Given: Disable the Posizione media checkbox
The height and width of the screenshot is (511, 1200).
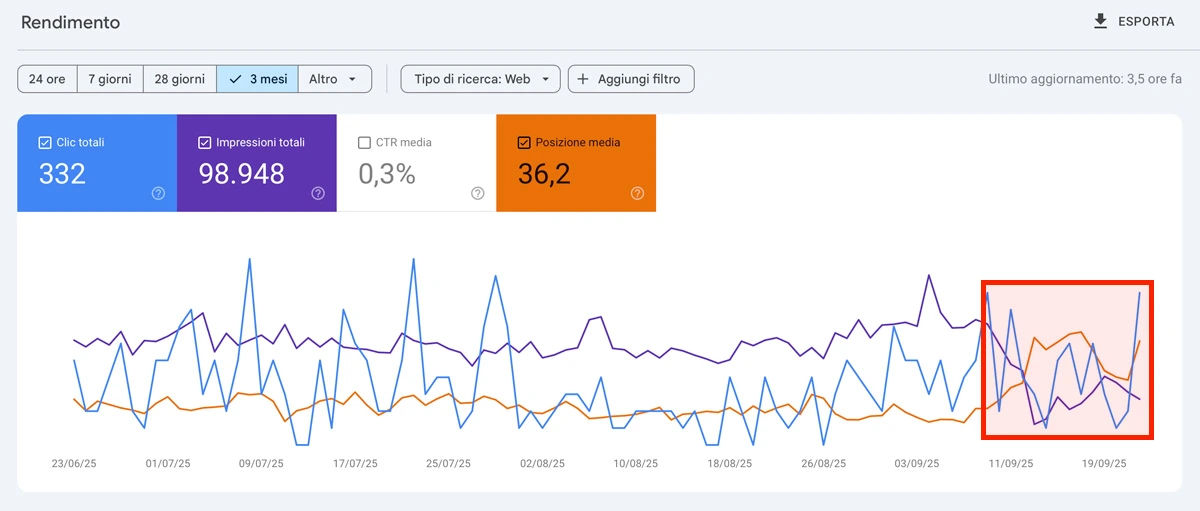Looking at the screenshot, I should (524, 143).
